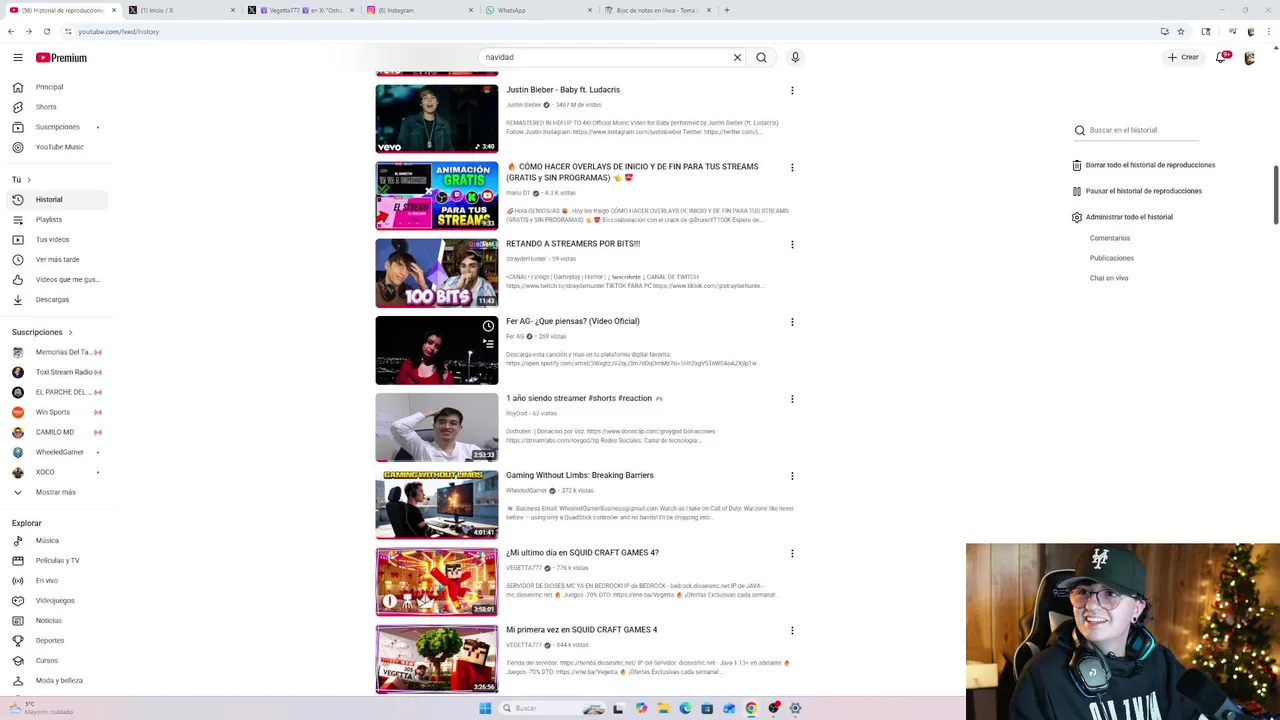Open Memorias Del Ta... channel subscription
The width and height of the screenshot is (1280, 720).
click(56, 352)
